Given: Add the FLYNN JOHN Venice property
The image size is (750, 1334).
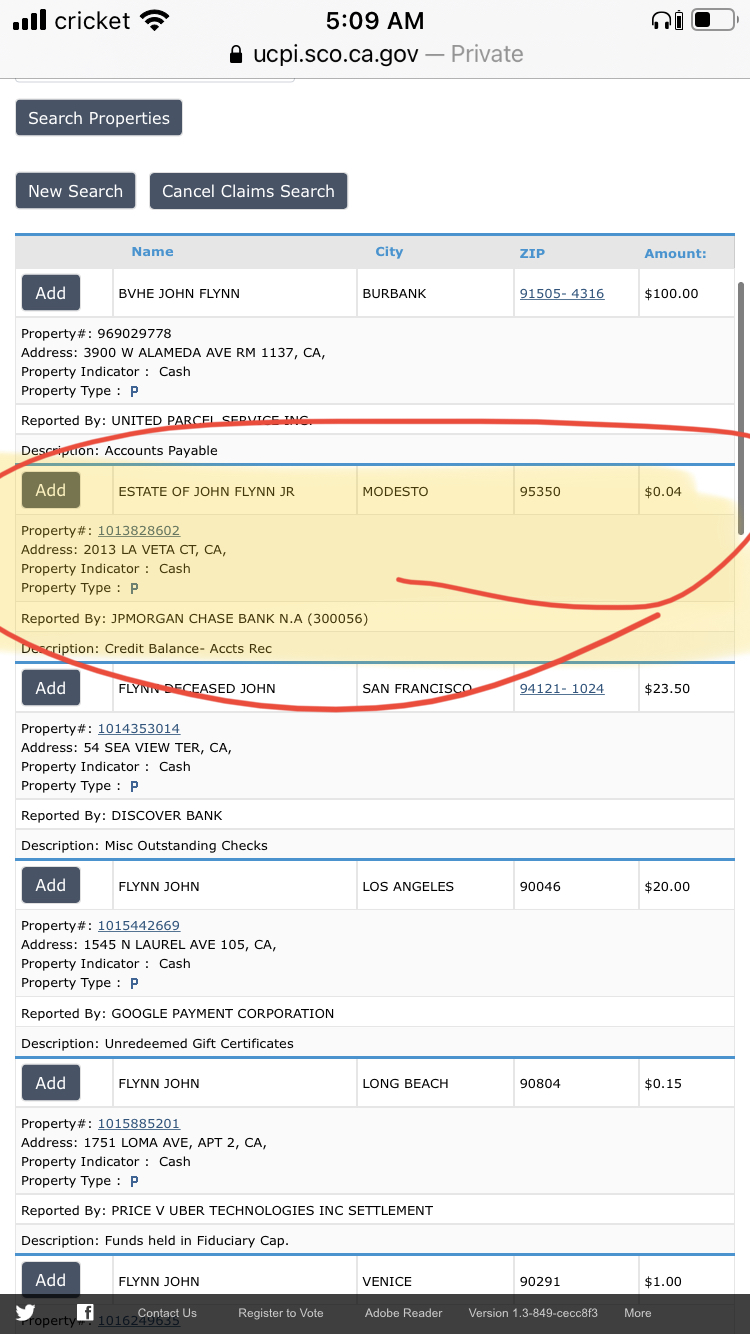Looking at the screenshot, I should pyautogui.click(x=51, y=1280).
